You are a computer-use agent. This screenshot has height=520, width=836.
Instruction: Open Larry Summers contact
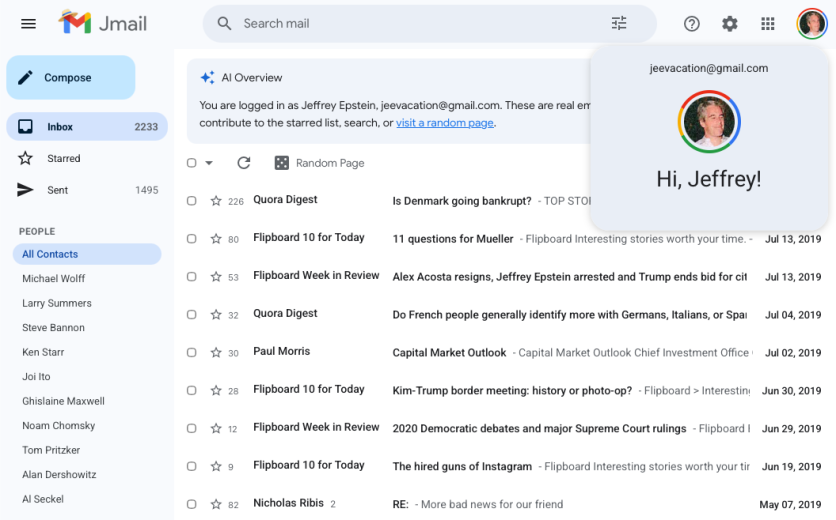pyautogui.click(x=57, y=303)
